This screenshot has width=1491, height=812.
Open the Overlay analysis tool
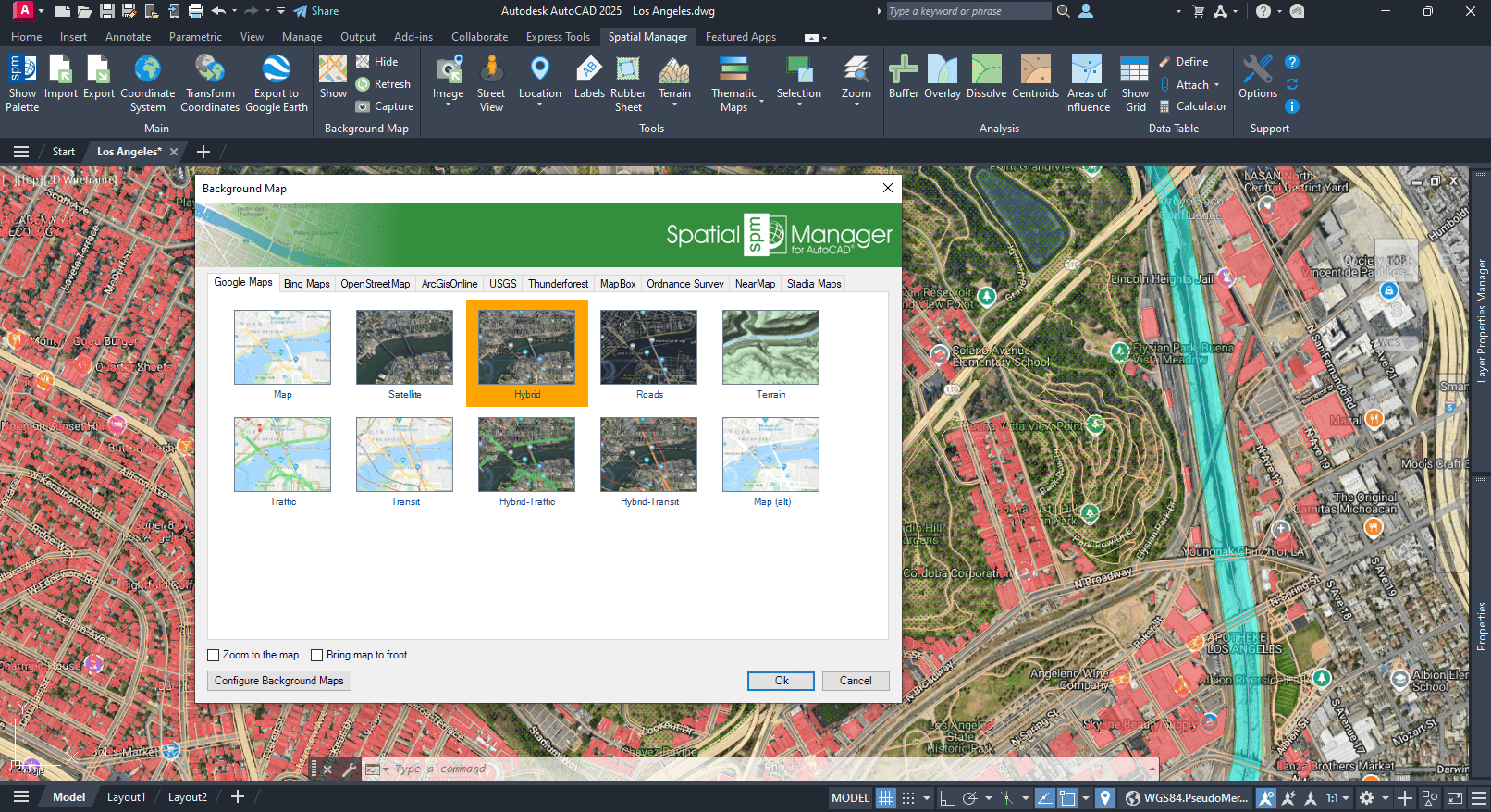coord(943,76)
